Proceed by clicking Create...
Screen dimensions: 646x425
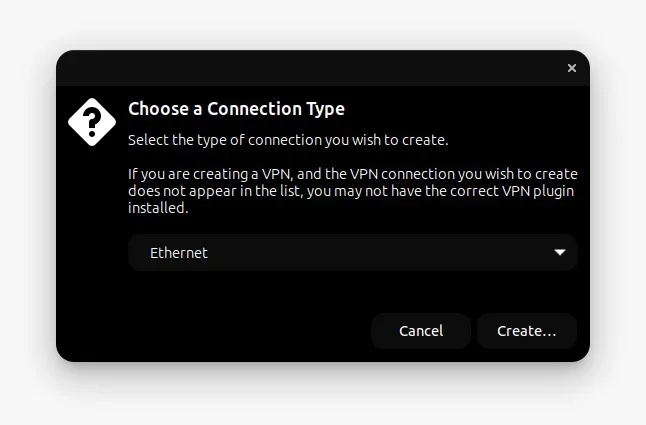527,331
